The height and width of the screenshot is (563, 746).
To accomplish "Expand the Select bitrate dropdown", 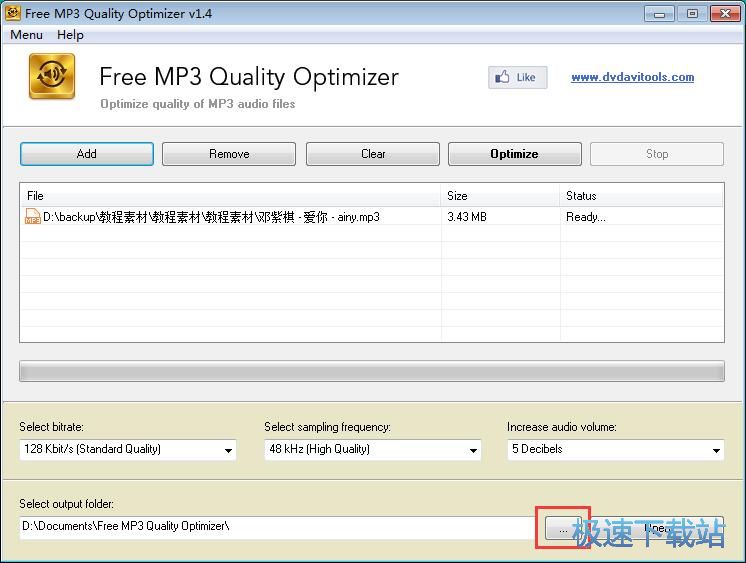I will click(x=127, y=450).
